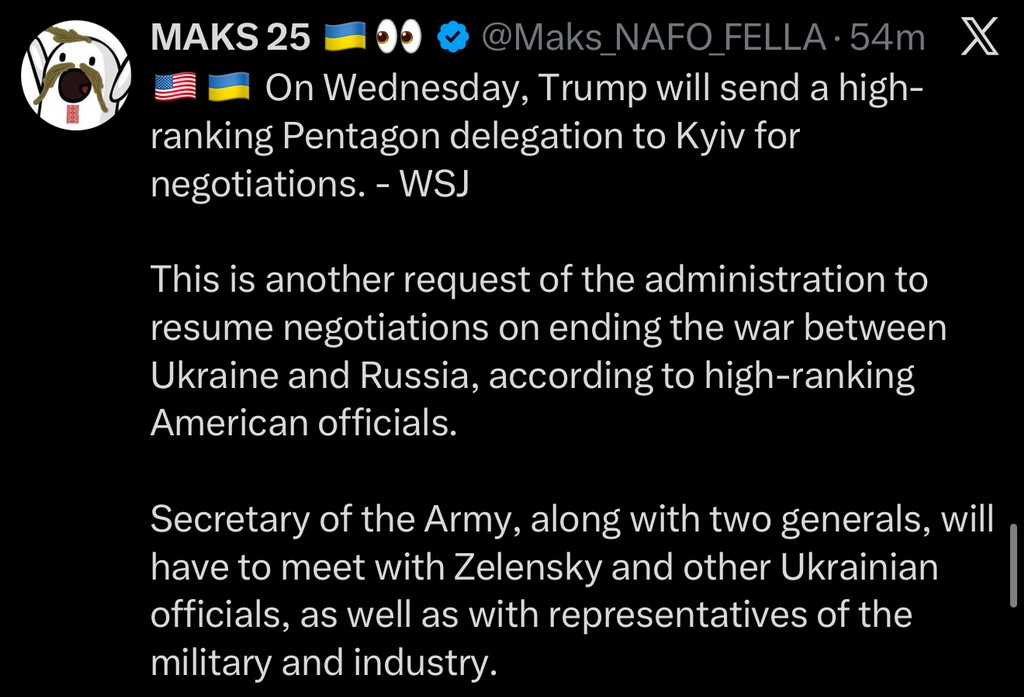
Task: Click the blue verified checkmark badge
Action: point(455,38)
